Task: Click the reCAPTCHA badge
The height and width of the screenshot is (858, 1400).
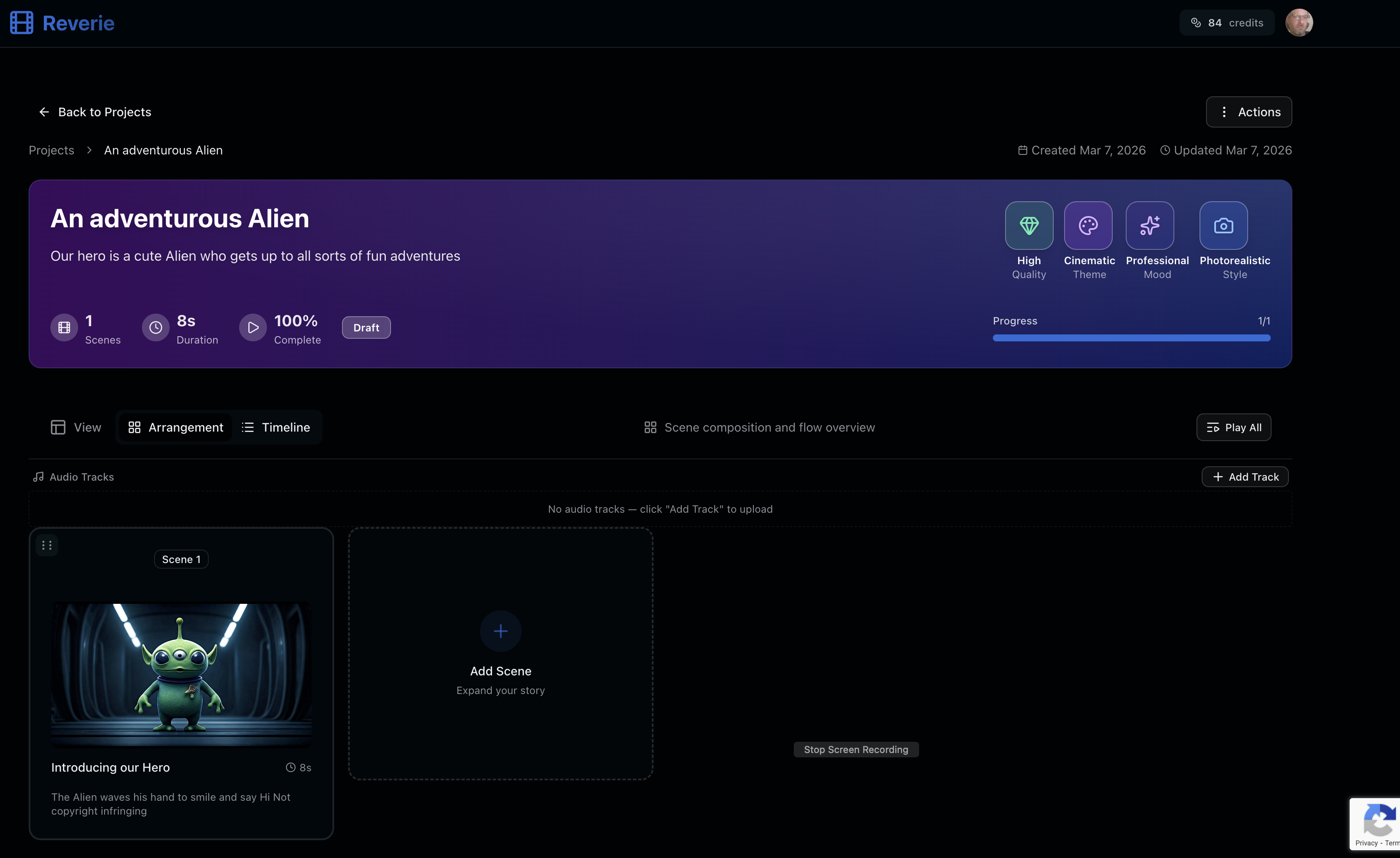Action: tap(1375, 824)
